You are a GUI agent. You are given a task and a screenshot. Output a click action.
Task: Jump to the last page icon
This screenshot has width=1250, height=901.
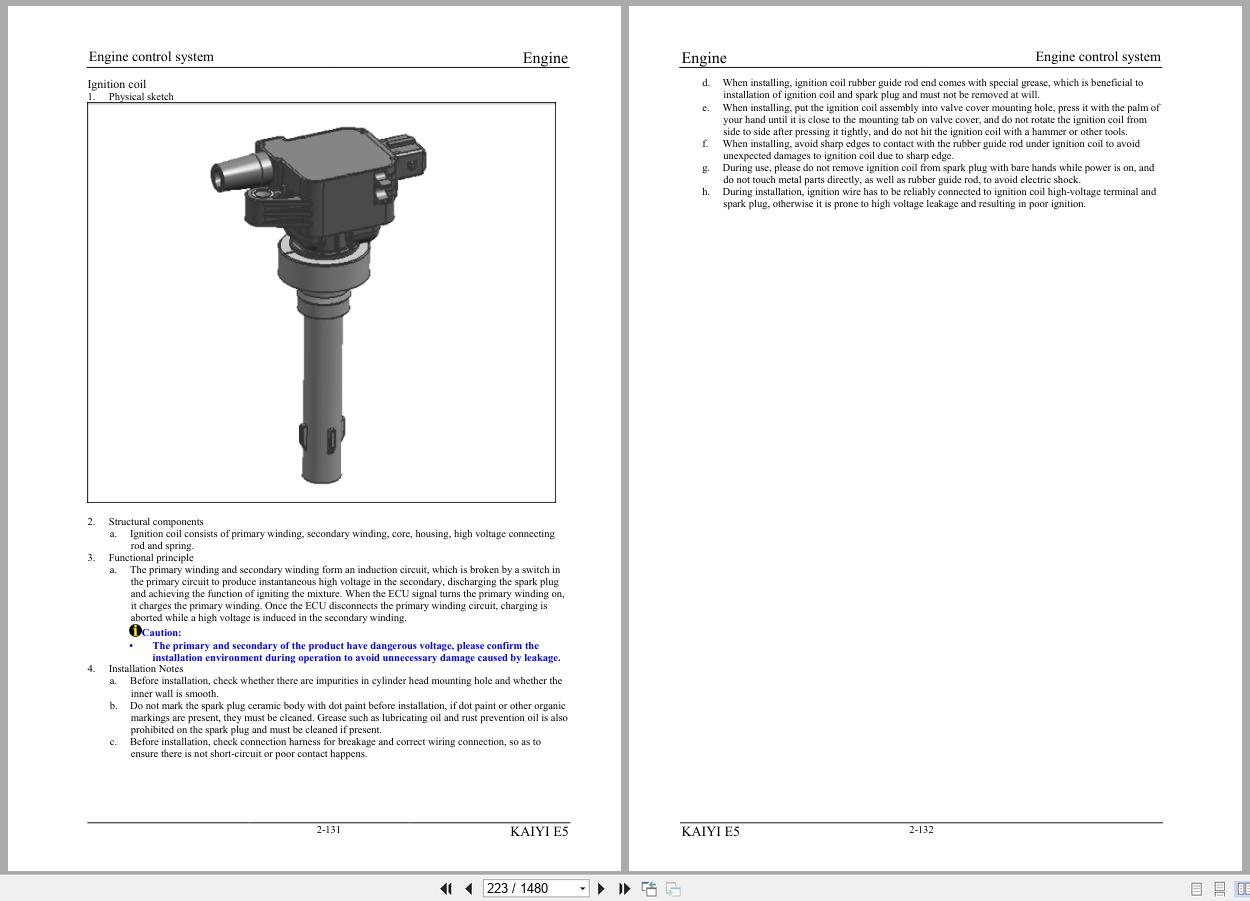tap(624, 888)
